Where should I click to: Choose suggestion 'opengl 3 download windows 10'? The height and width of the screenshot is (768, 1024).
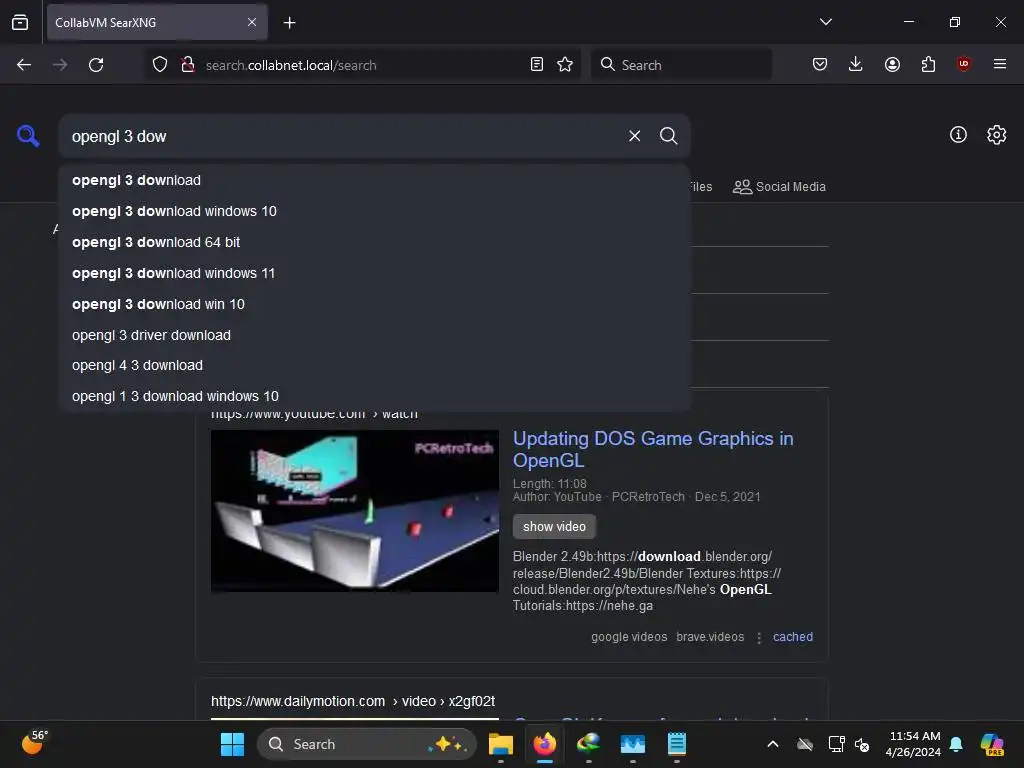point(375,212)
